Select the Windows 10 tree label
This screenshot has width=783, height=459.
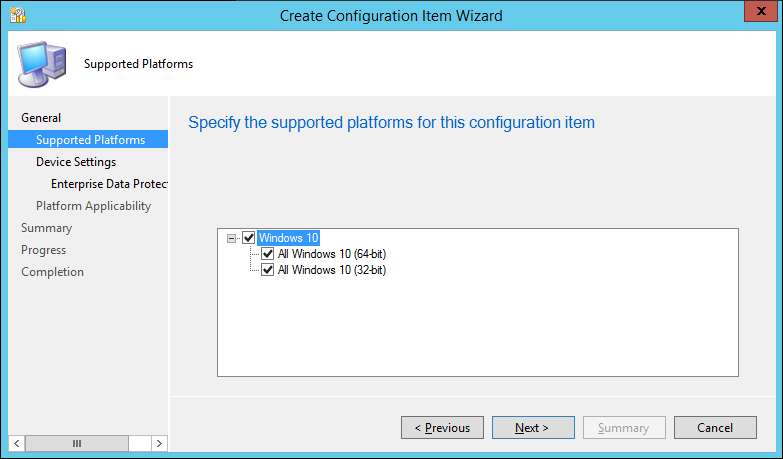click(x=288, y=238)
